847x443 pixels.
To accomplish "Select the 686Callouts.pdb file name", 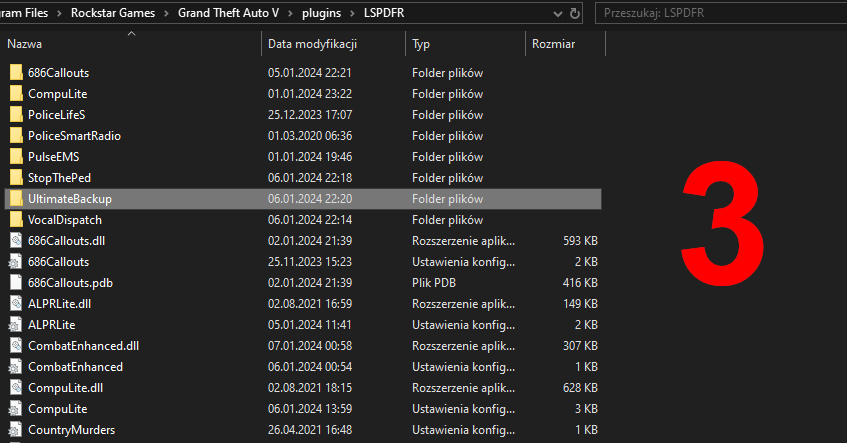I will pyautogui.click(x=70, y=283).
